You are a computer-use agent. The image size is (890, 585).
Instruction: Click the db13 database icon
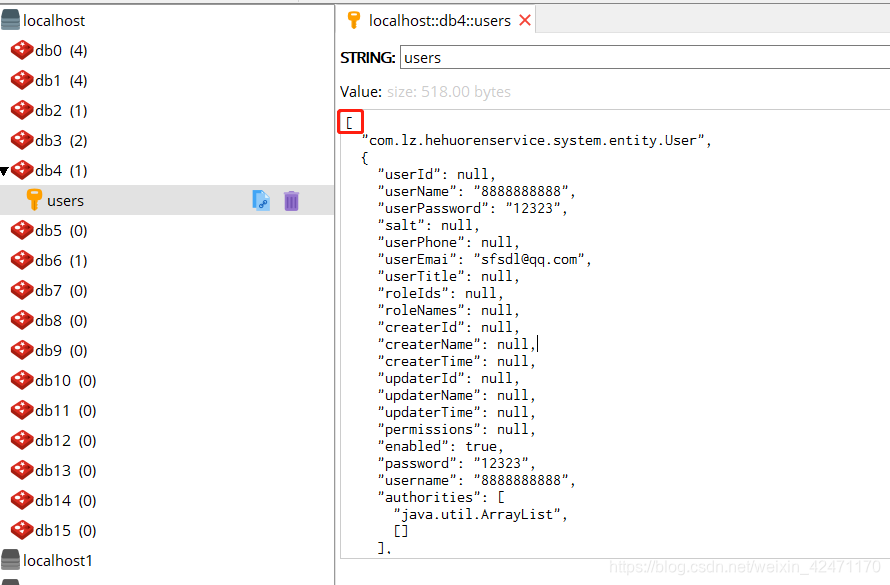click(x=22, y=470)
